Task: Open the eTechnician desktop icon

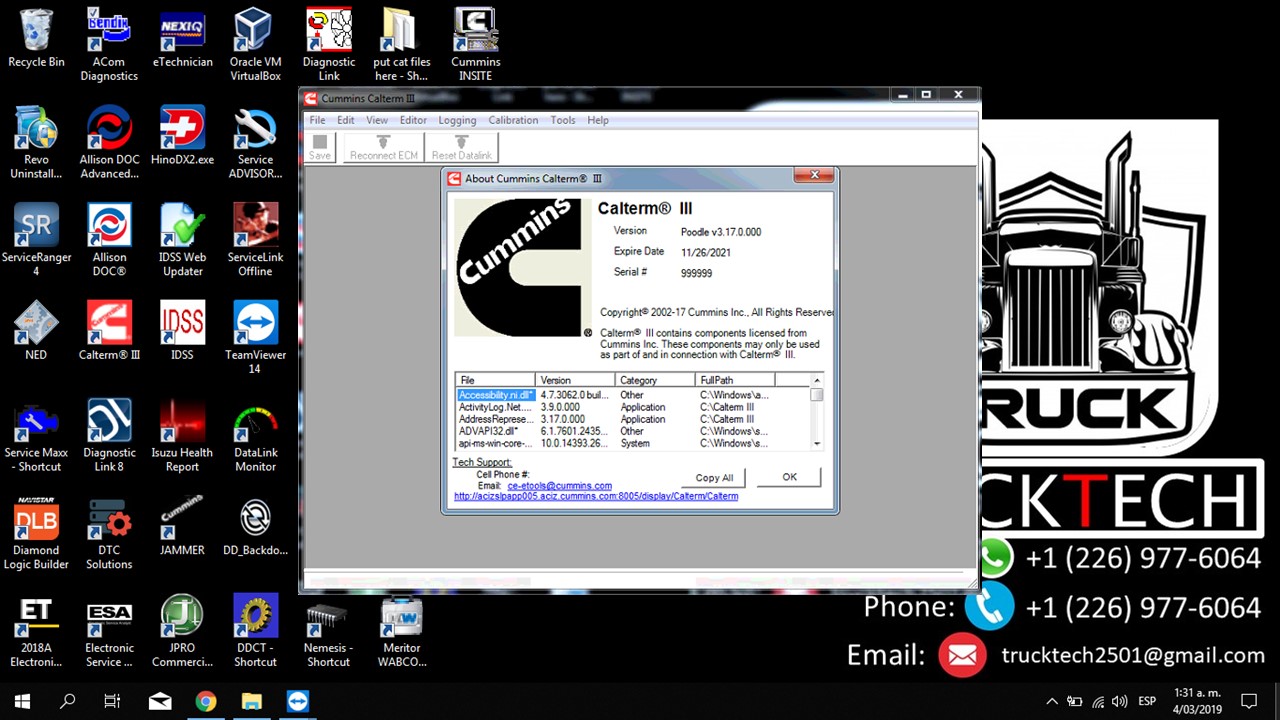Action: (182, 38)
